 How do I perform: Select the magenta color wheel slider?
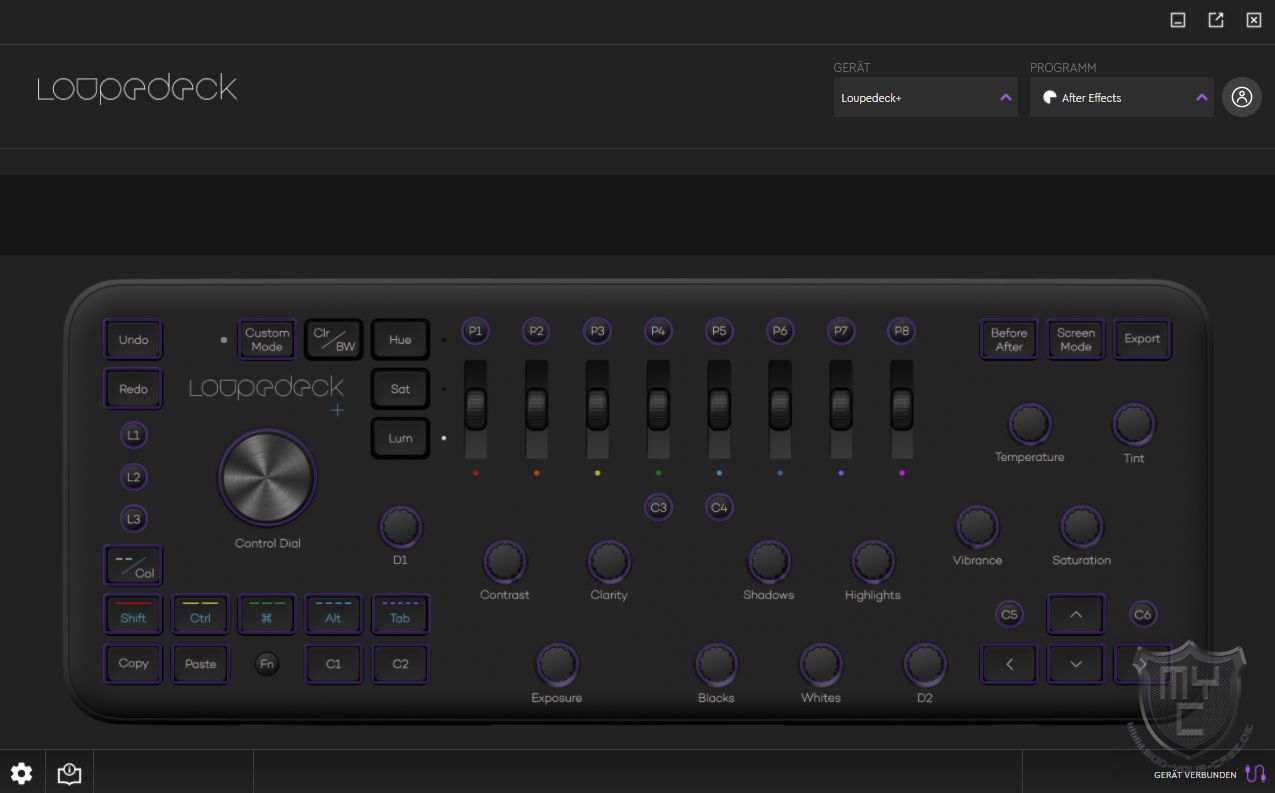[x=902, y=409]
